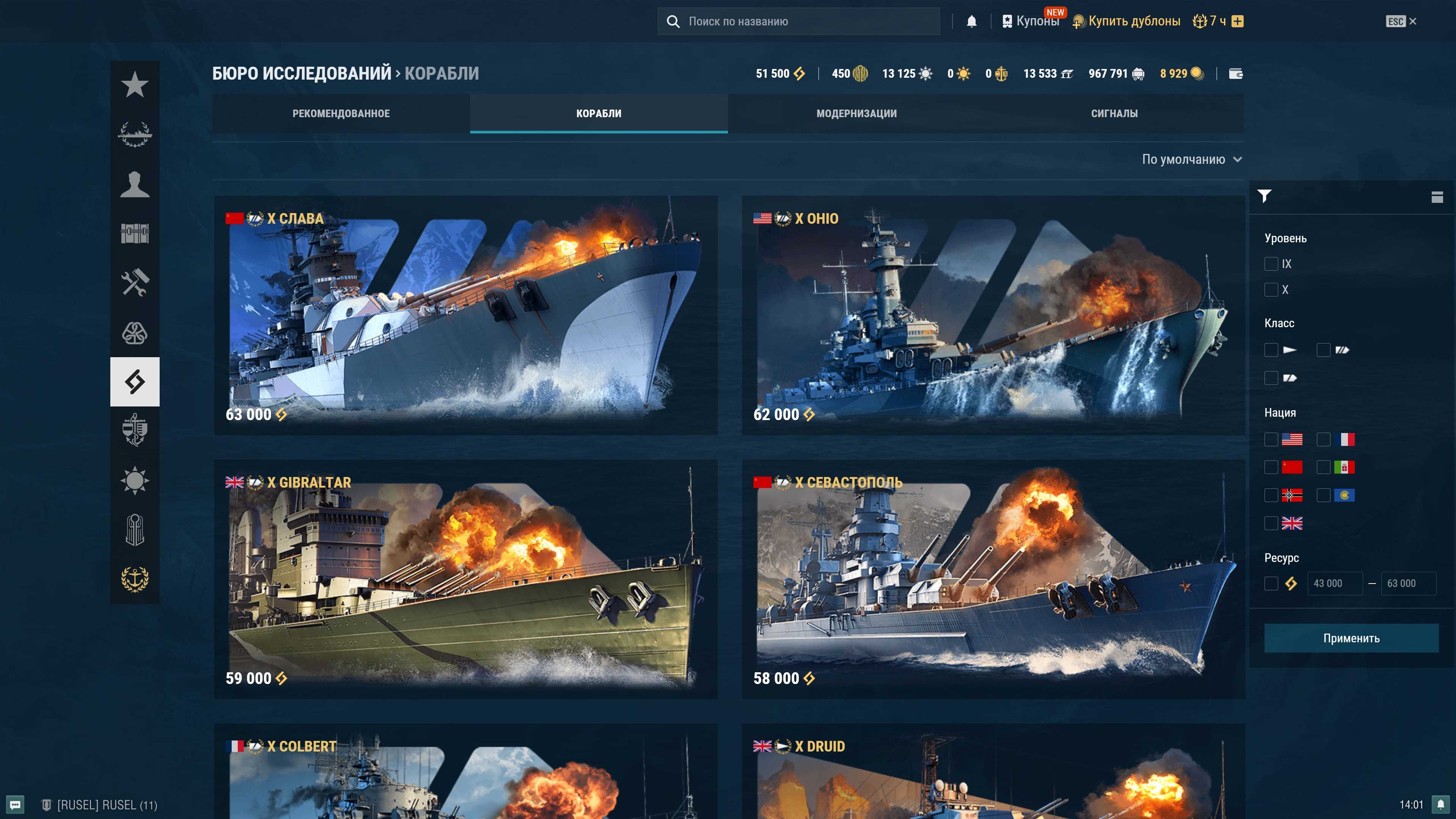The image size is (1456, 819).
Task: Open the X Colbert ship card
Action: click(466, 771)
